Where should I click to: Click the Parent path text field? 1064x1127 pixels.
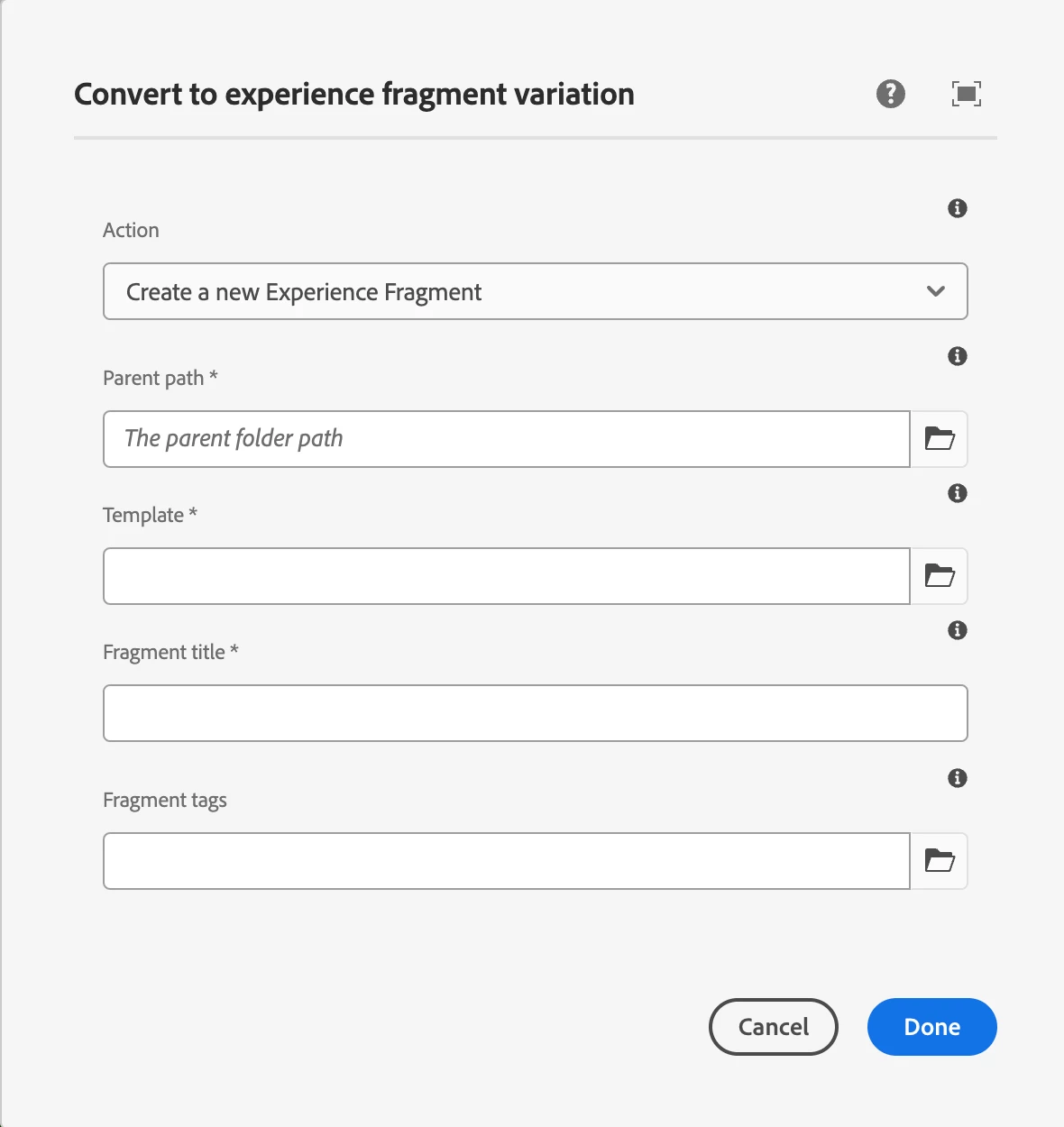coord(506,439)
